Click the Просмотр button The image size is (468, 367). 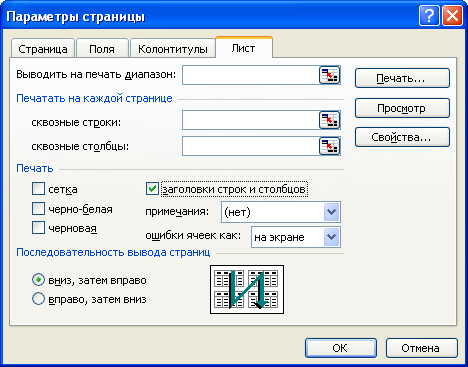[x=402, y=108]
